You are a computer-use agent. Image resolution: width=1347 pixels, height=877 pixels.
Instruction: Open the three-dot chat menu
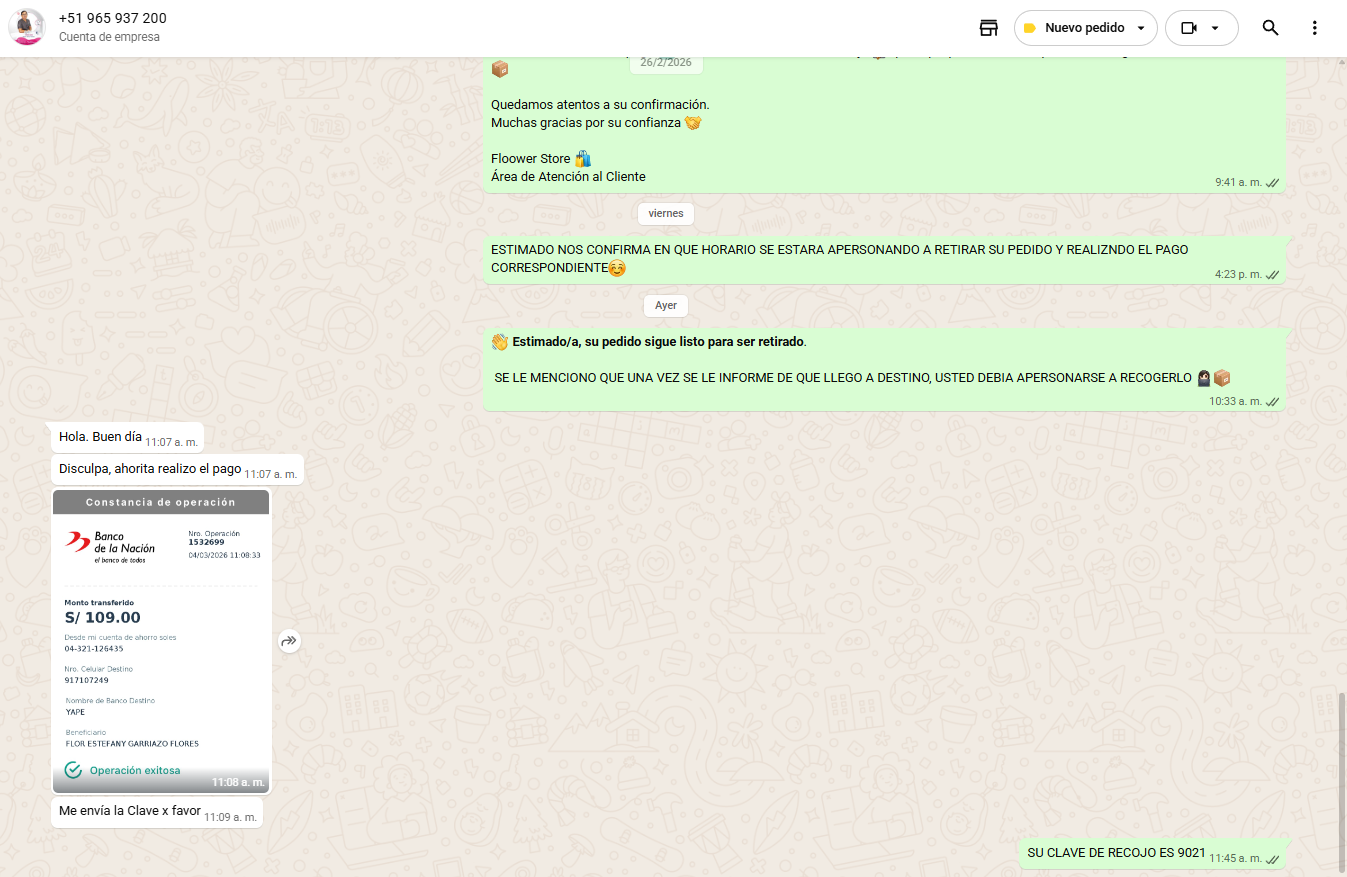click(1315, 28)
